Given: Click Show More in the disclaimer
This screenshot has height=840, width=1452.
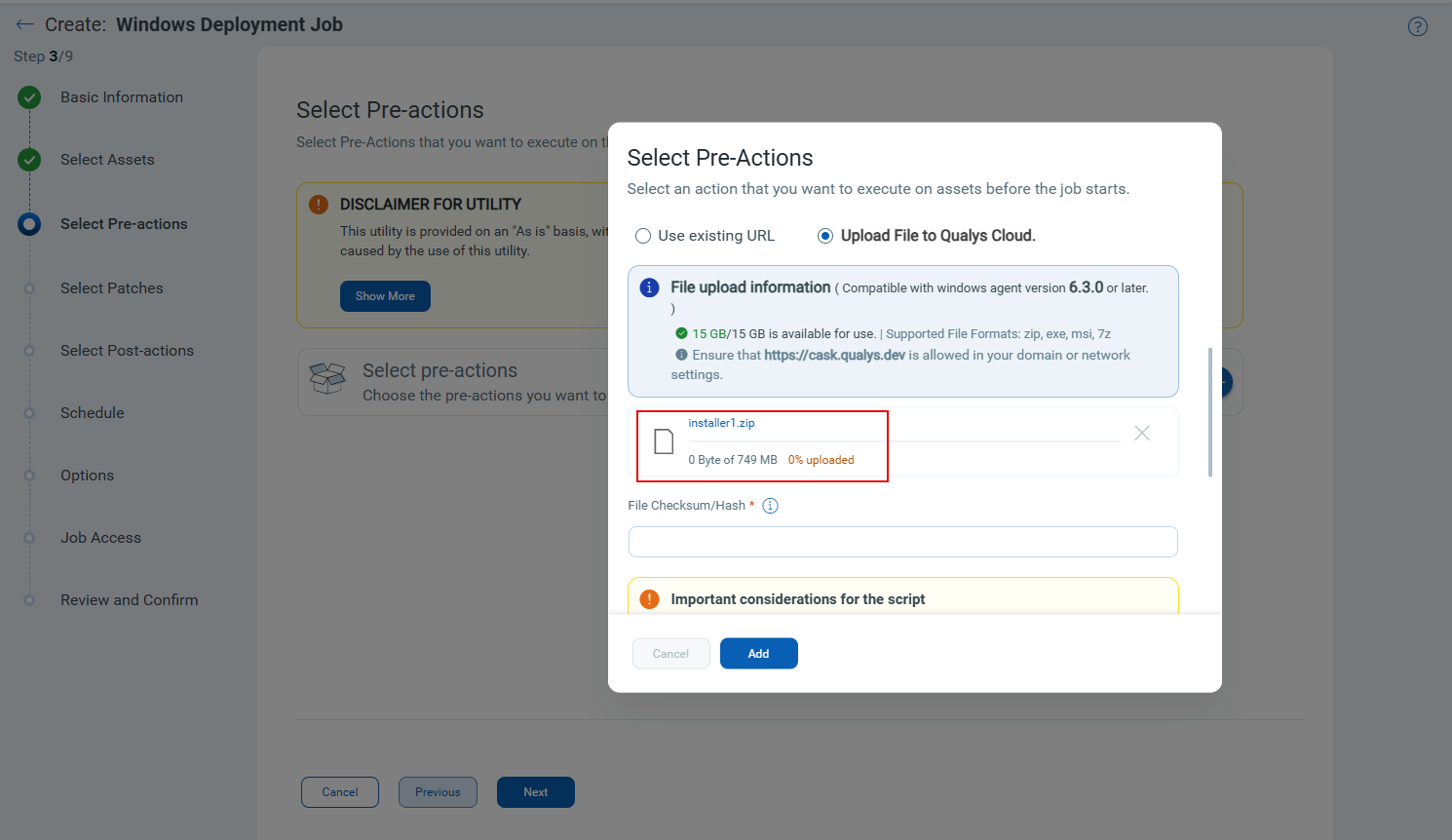Looking at the screenshot, I should 385,296.
